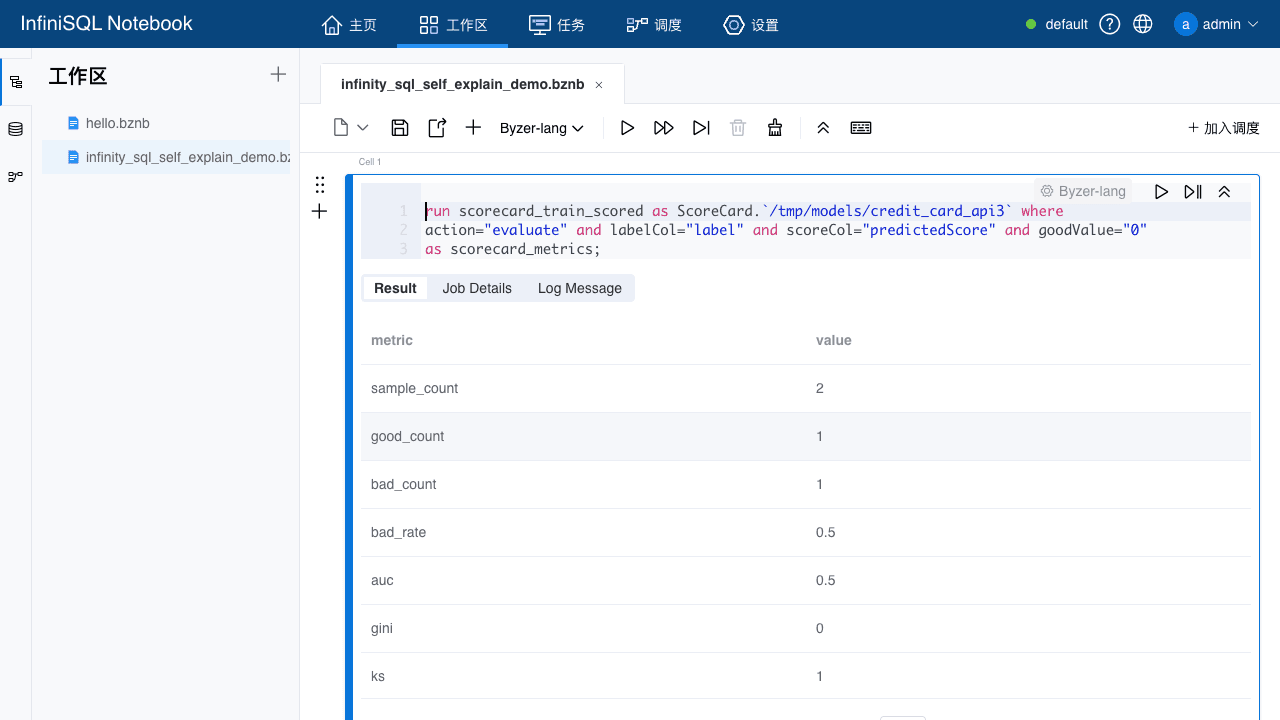Click the metric column header

pos(392,340)
